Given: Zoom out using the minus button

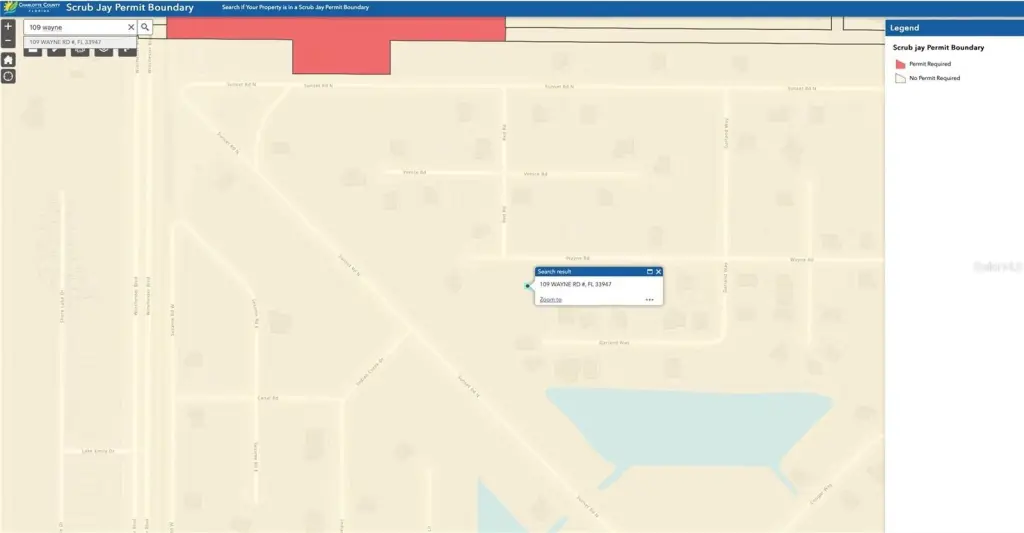Looking at the screenshot, I should 8,42.
